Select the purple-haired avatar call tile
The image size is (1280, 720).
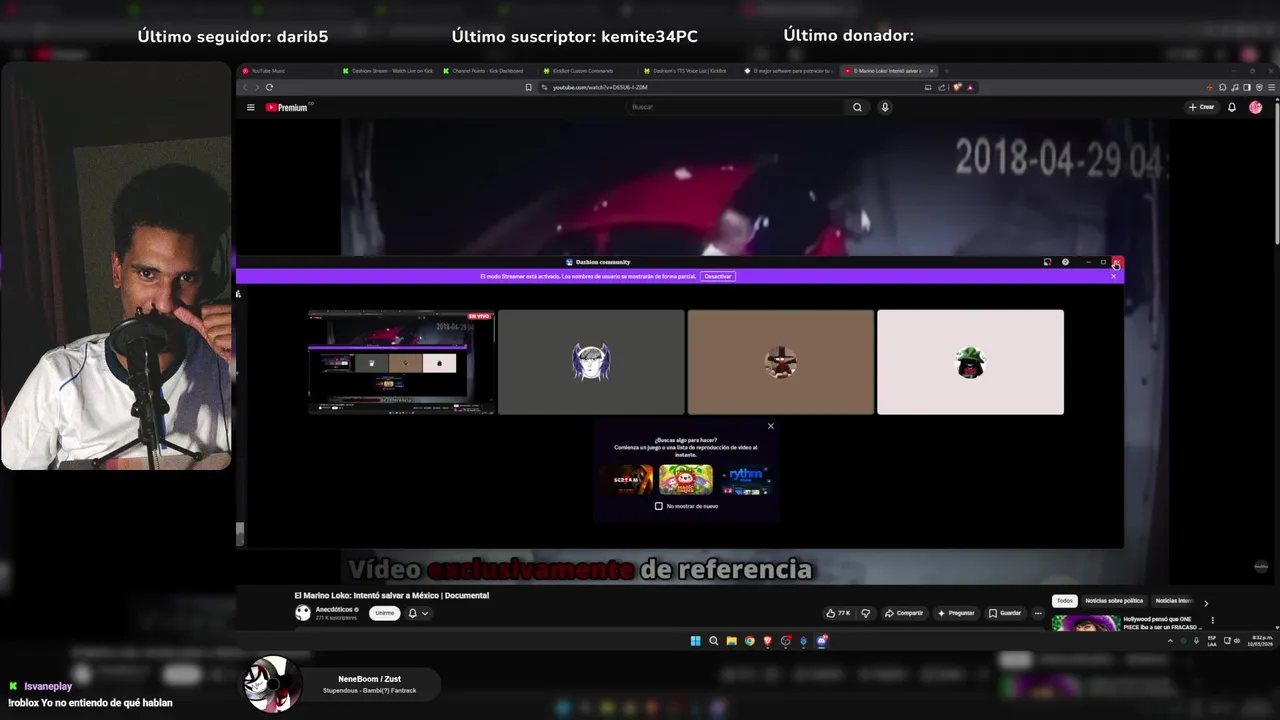click(591, 362)
